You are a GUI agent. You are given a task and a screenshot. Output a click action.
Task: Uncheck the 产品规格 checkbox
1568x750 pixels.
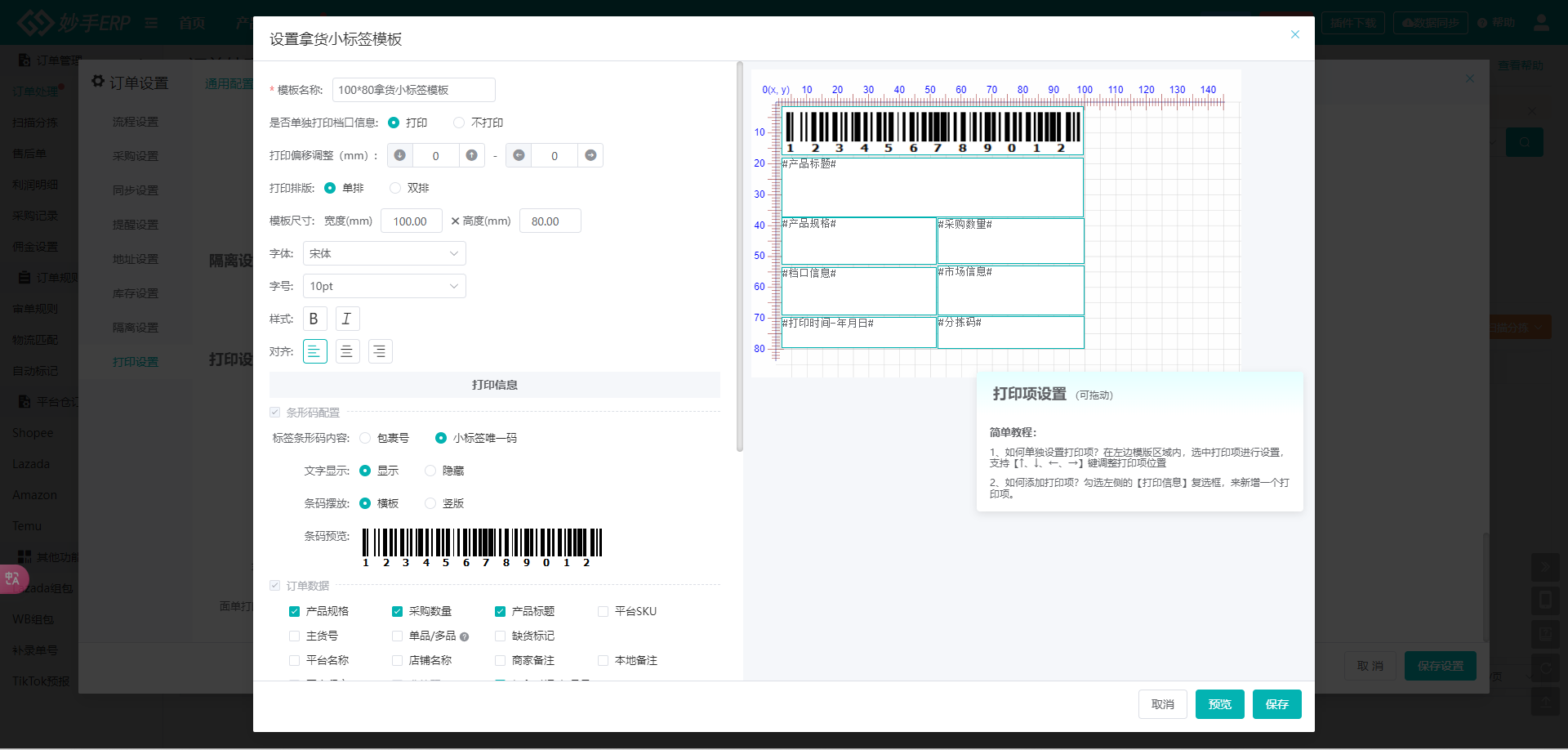tap(295, 611)
